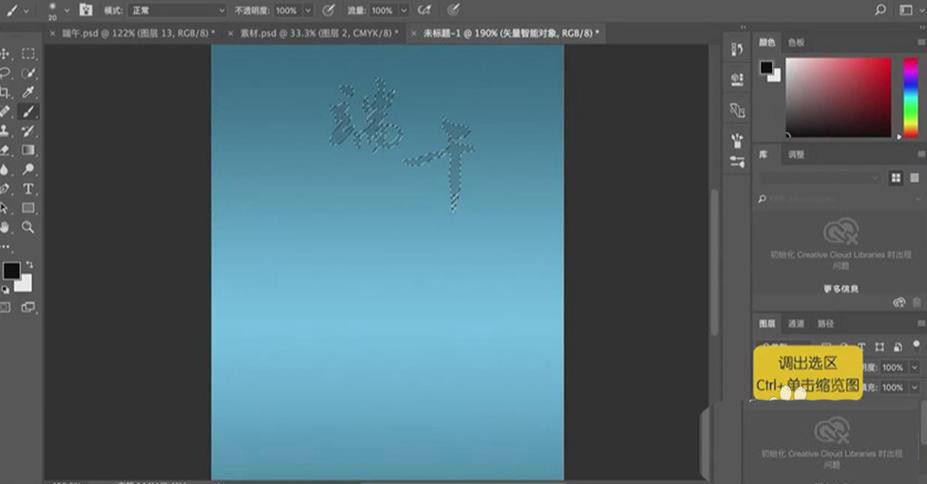Select the Brush tool in the toolbox
Screen dimensions: 927x484
[x=29, y=112]
